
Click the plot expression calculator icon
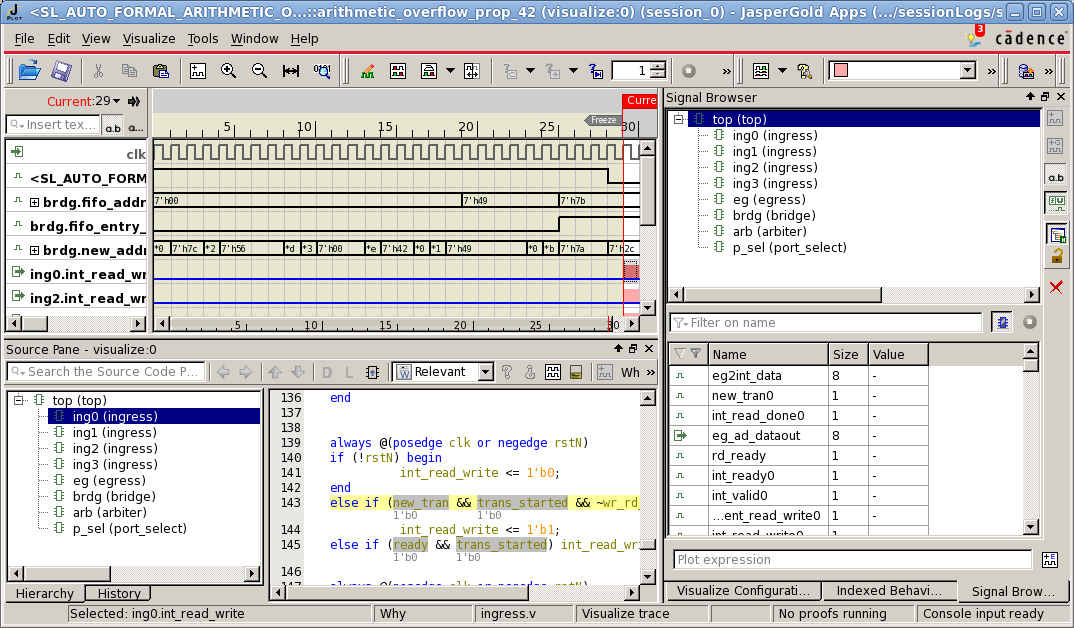[x=1050, y=560]
